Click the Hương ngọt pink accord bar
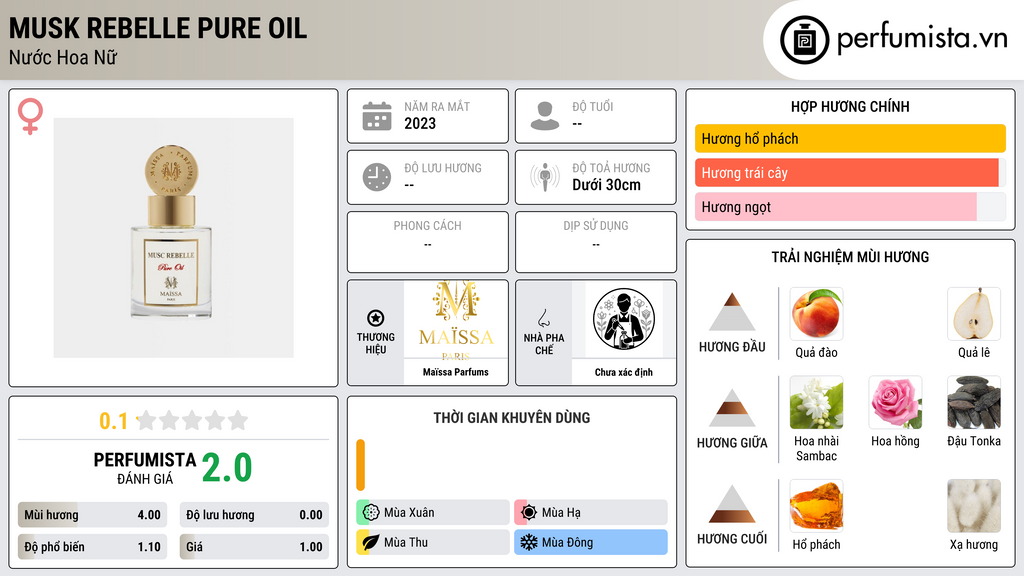Image resolution: width=1024 pixels, height=576 pixels. click(850, 206)
